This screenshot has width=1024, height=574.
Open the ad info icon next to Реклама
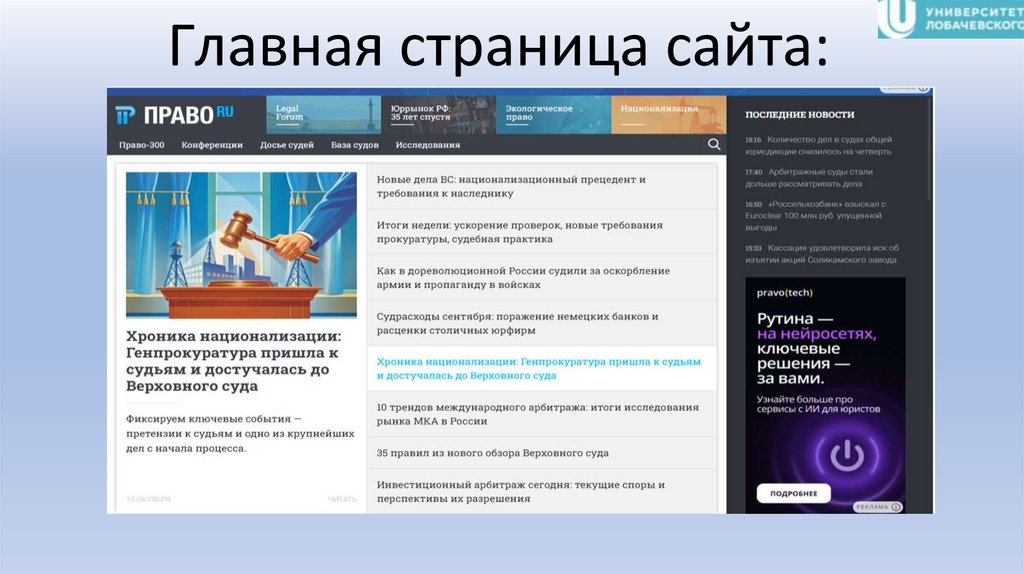(896, 507)
